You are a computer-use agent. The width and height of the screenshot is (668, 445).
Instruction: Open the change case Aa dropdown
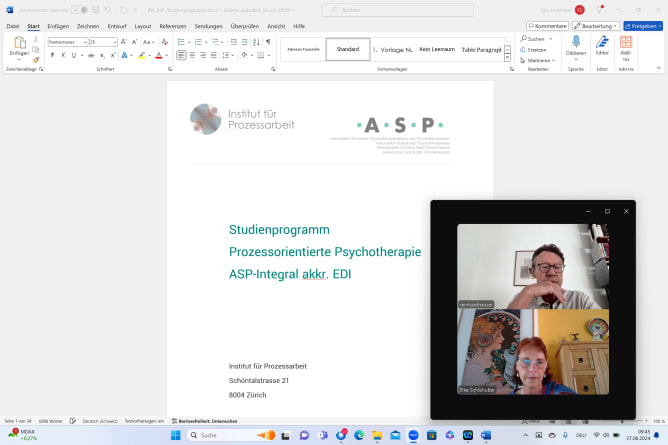coord(148,42)
